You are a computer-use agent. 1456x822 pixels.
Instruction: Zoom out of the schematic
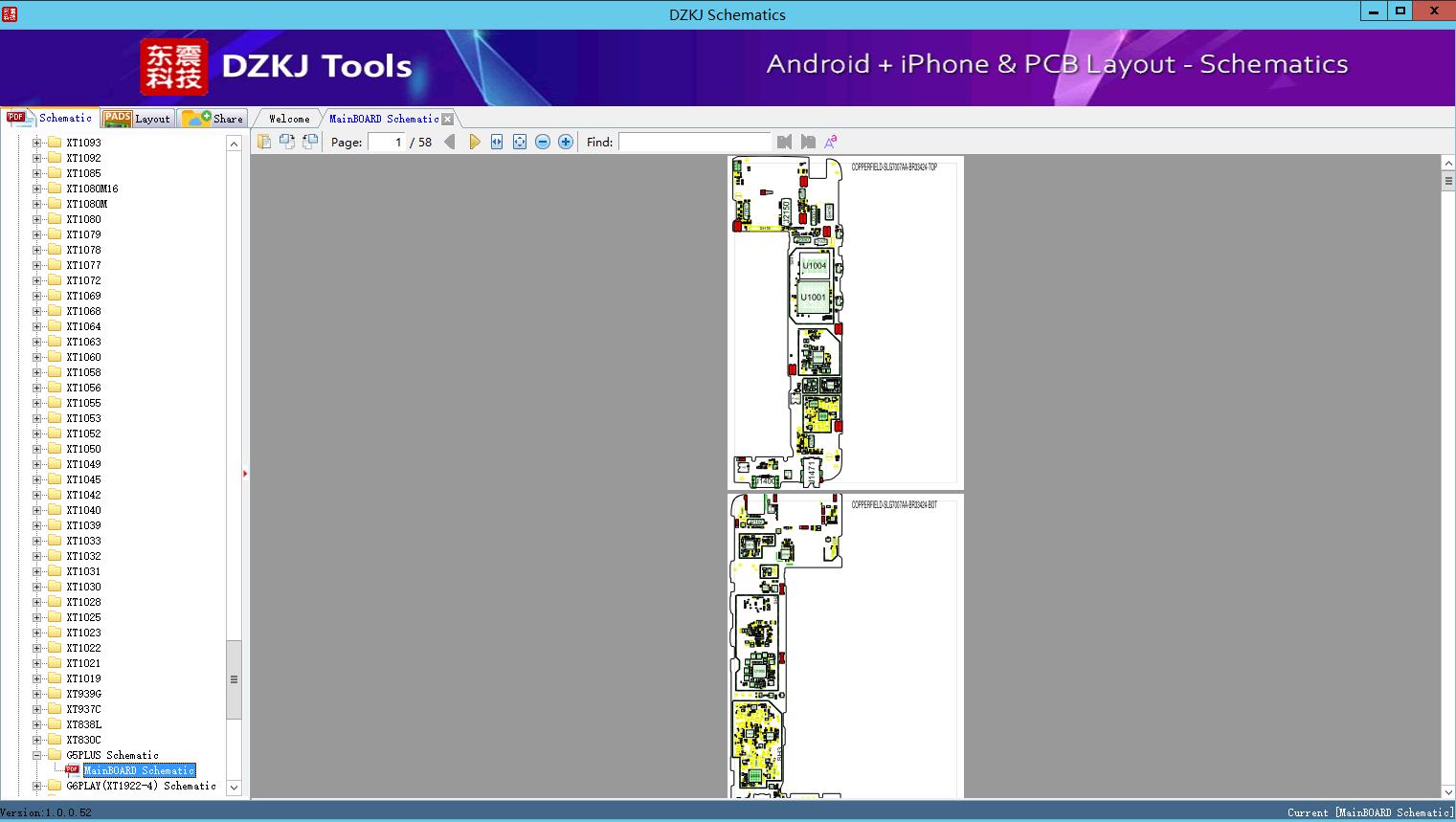(x=543, y=142)
